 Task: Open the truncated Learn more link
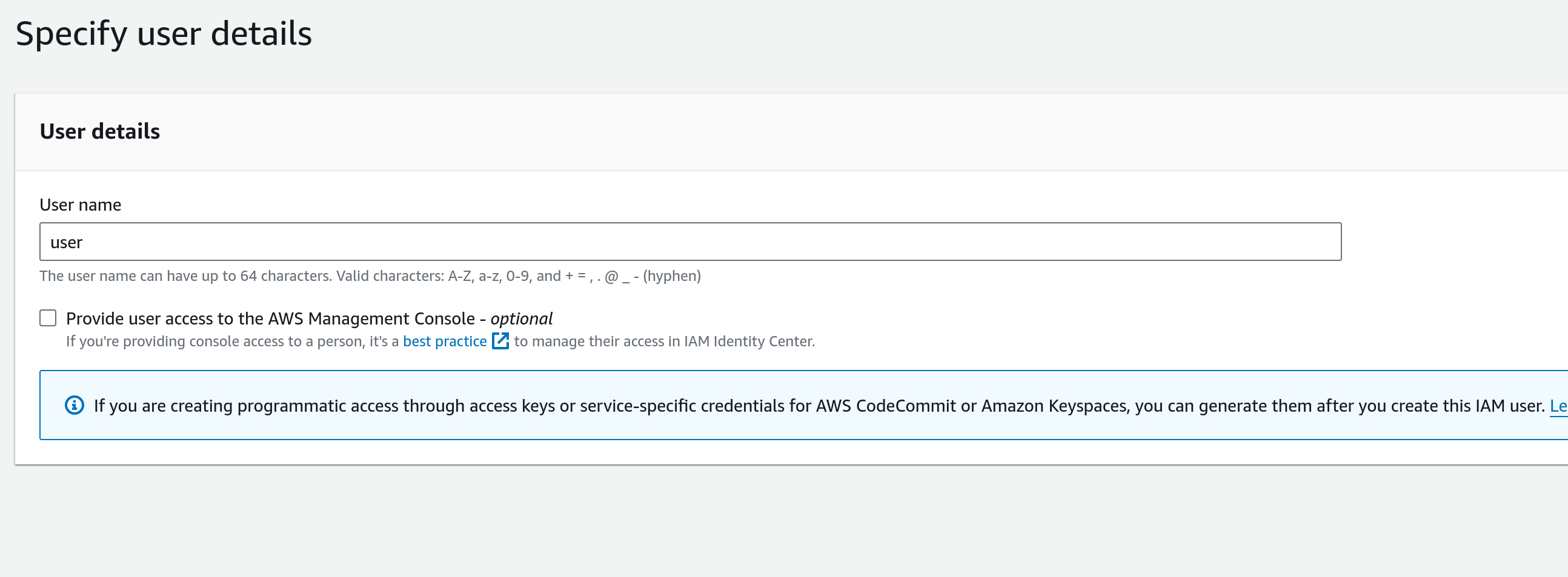coord(1558,406)
